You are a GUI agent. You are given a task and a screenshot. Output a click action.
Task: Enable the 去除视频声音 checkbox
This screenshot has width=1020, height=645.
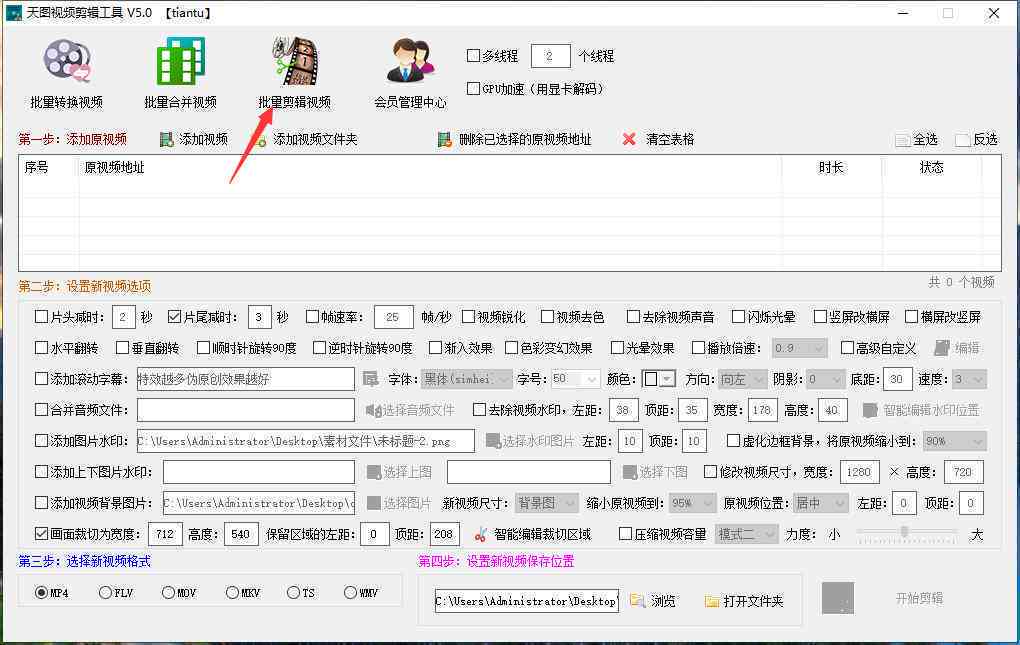click(633, 317)
